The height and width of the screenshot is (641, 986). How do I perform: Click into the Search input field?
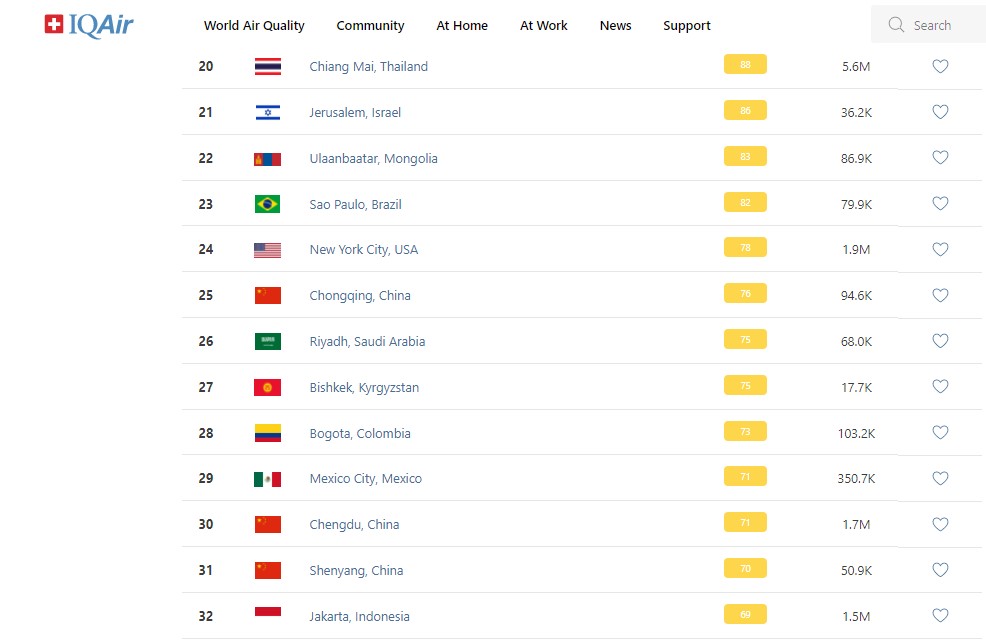(x=940, y=26)
